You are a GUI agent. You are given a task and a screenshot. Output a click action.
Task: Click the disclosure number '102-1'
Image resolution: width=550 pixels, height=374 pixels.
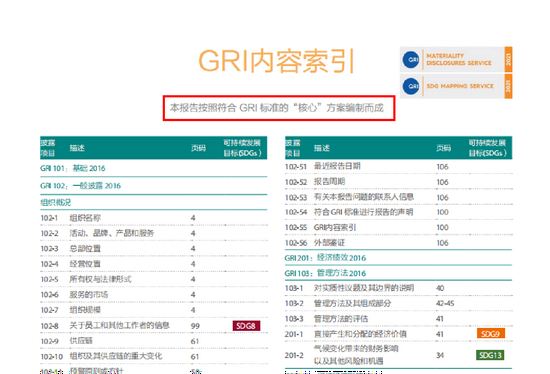[x=49, y=218]
